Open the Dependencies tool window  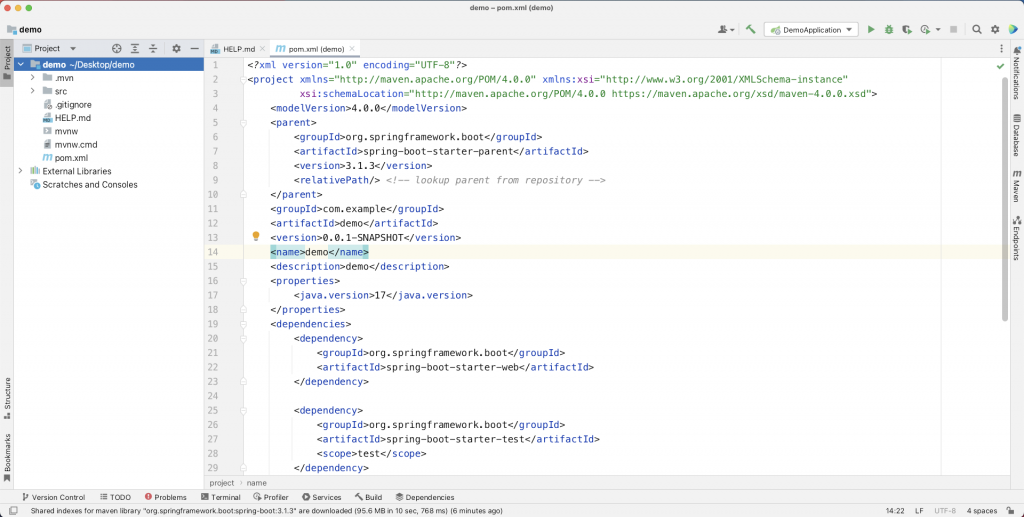425,497
